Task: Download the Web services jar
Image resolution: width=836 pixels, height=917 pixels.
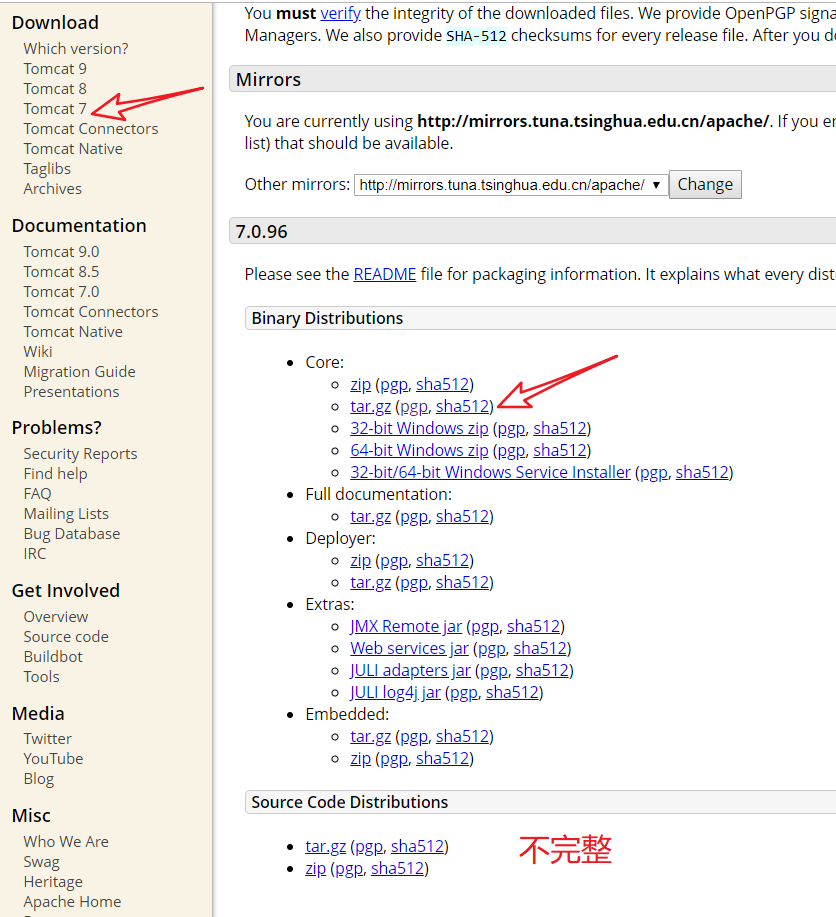Action: point(410,649)
